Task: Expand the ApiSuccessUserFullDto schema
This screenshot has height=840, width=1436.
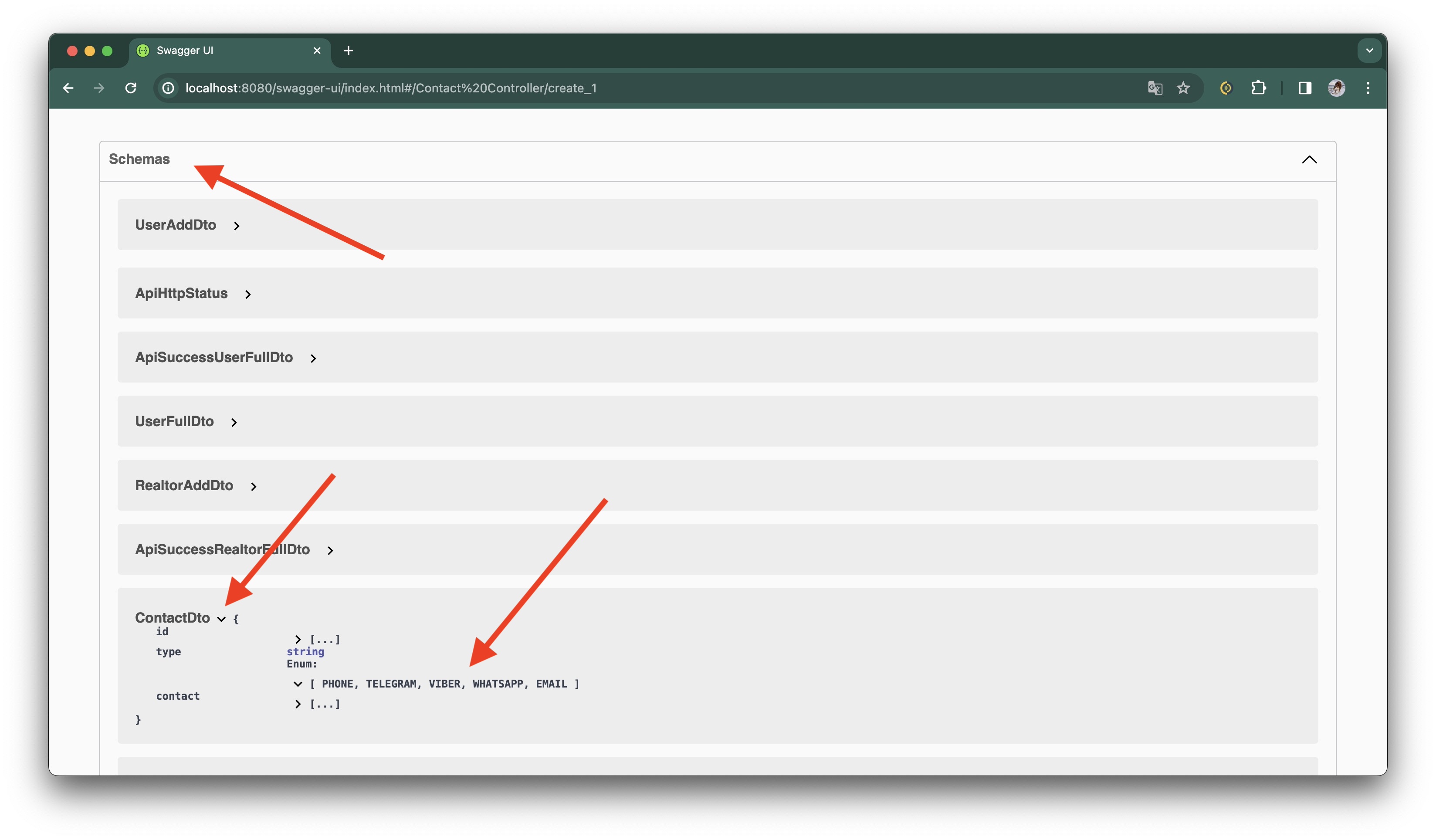Action: [x=313, y=359]
